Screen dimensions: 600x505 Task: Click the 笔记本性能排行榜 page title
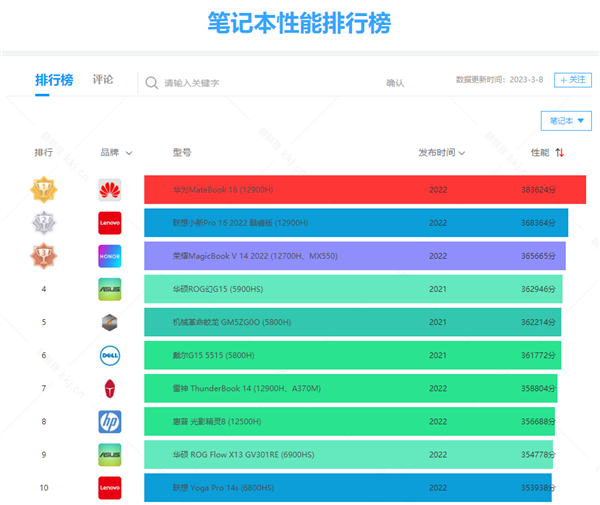coord(299,23)
